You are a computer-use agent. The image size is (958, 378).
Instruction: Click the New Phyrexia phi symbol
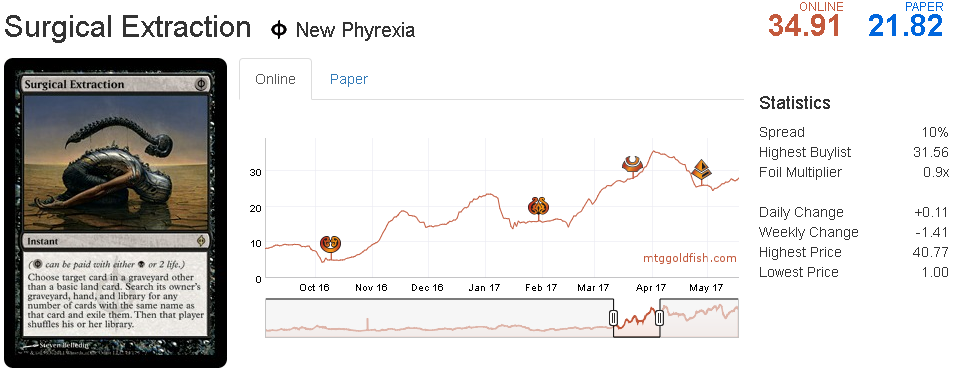(279, 29)
